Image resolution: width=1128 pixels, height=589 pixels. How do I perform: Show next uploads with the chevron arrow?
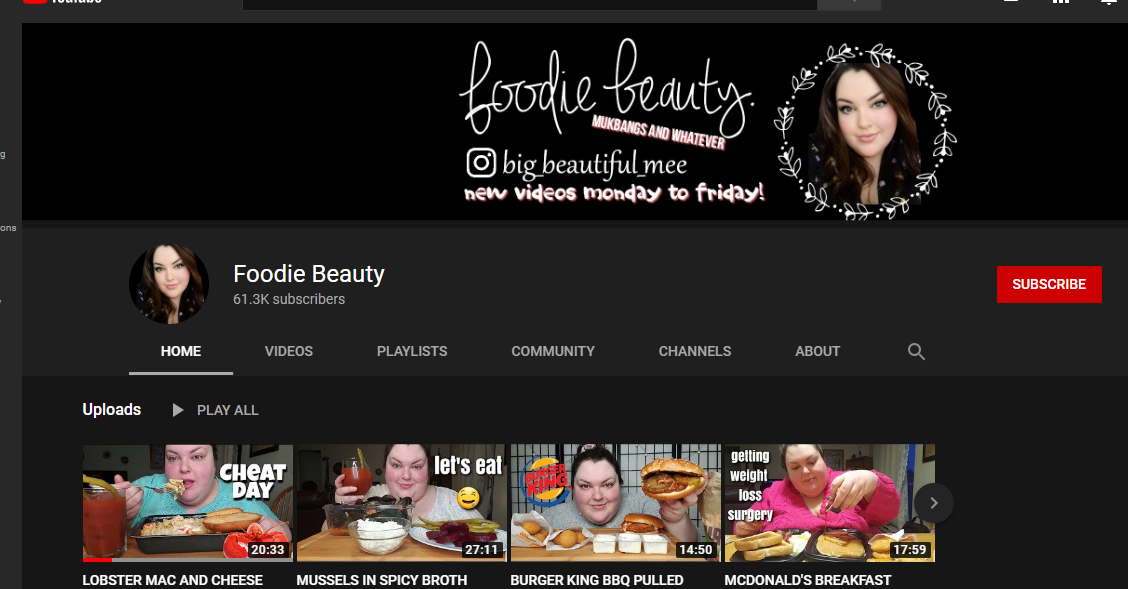click(934, 503)
